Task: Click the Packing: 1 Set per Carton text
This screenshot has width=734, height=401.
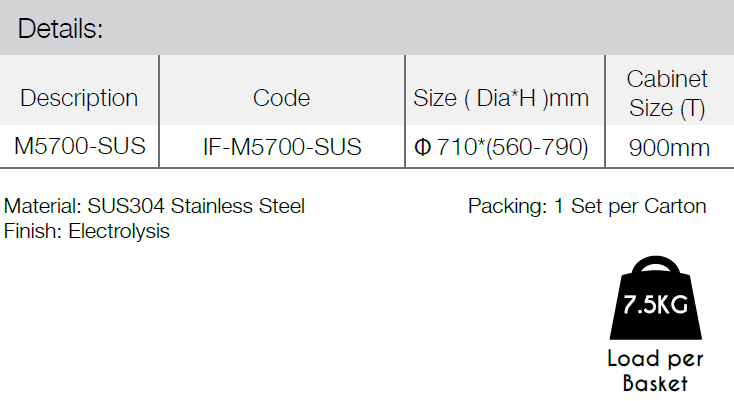Action: tap(587, 206)
